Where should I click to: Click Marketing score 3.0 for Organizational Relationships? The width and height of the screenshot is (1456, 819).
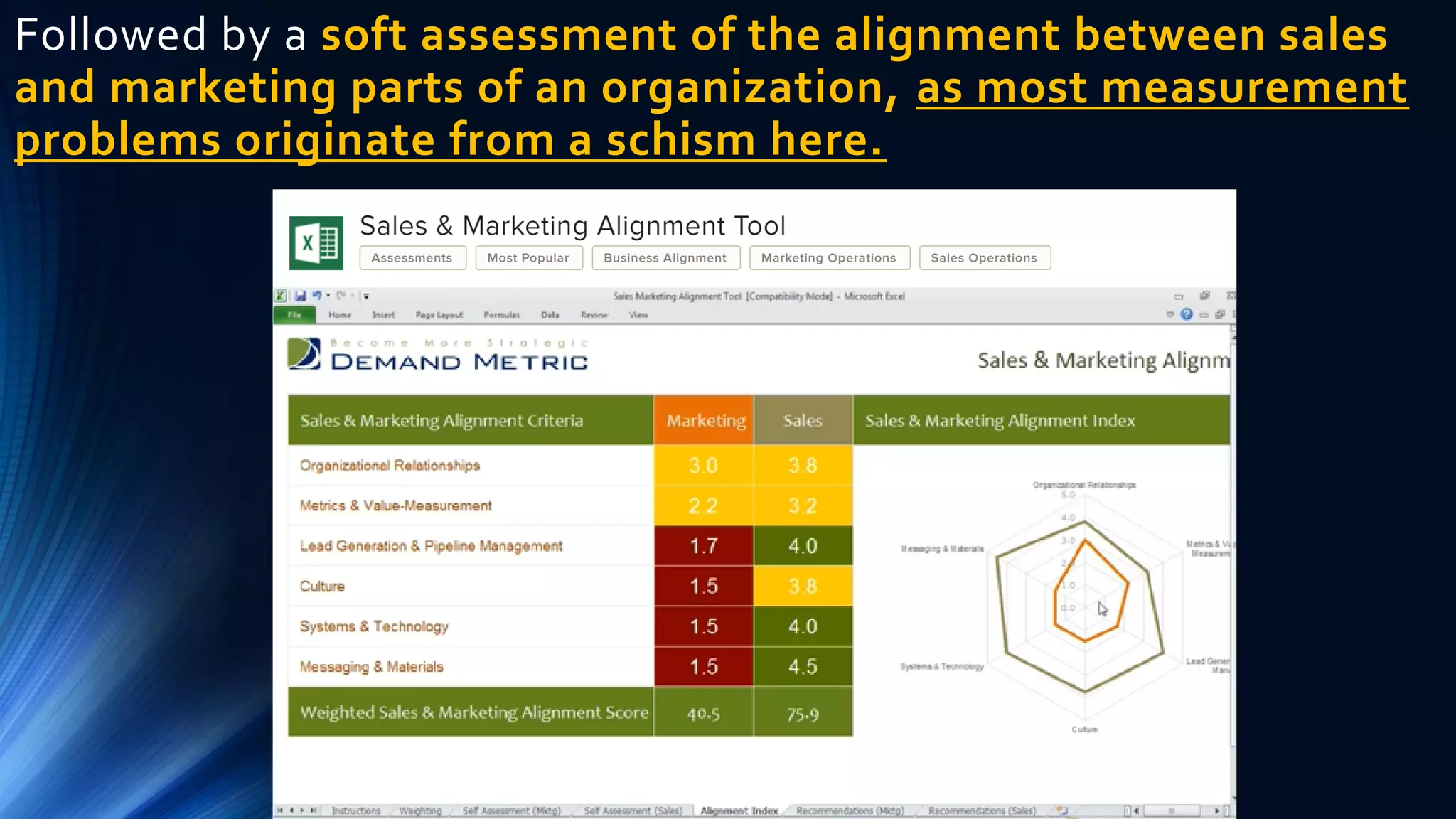704,466
